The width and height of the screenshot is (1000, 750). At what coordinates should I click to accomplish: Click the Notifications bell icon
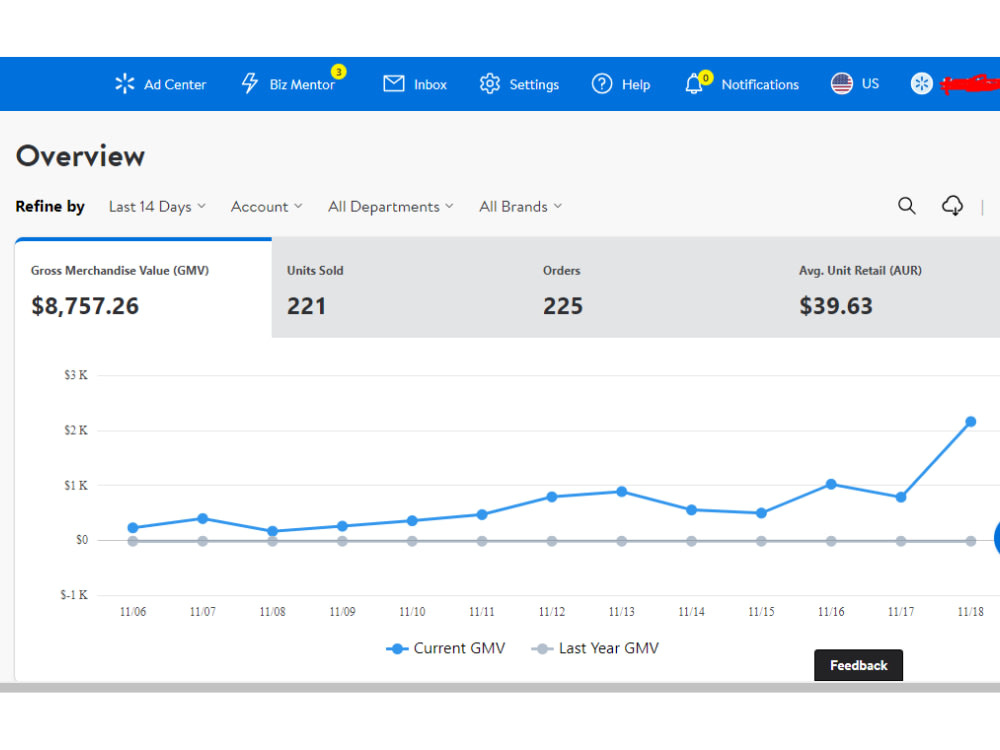(694, 84)
